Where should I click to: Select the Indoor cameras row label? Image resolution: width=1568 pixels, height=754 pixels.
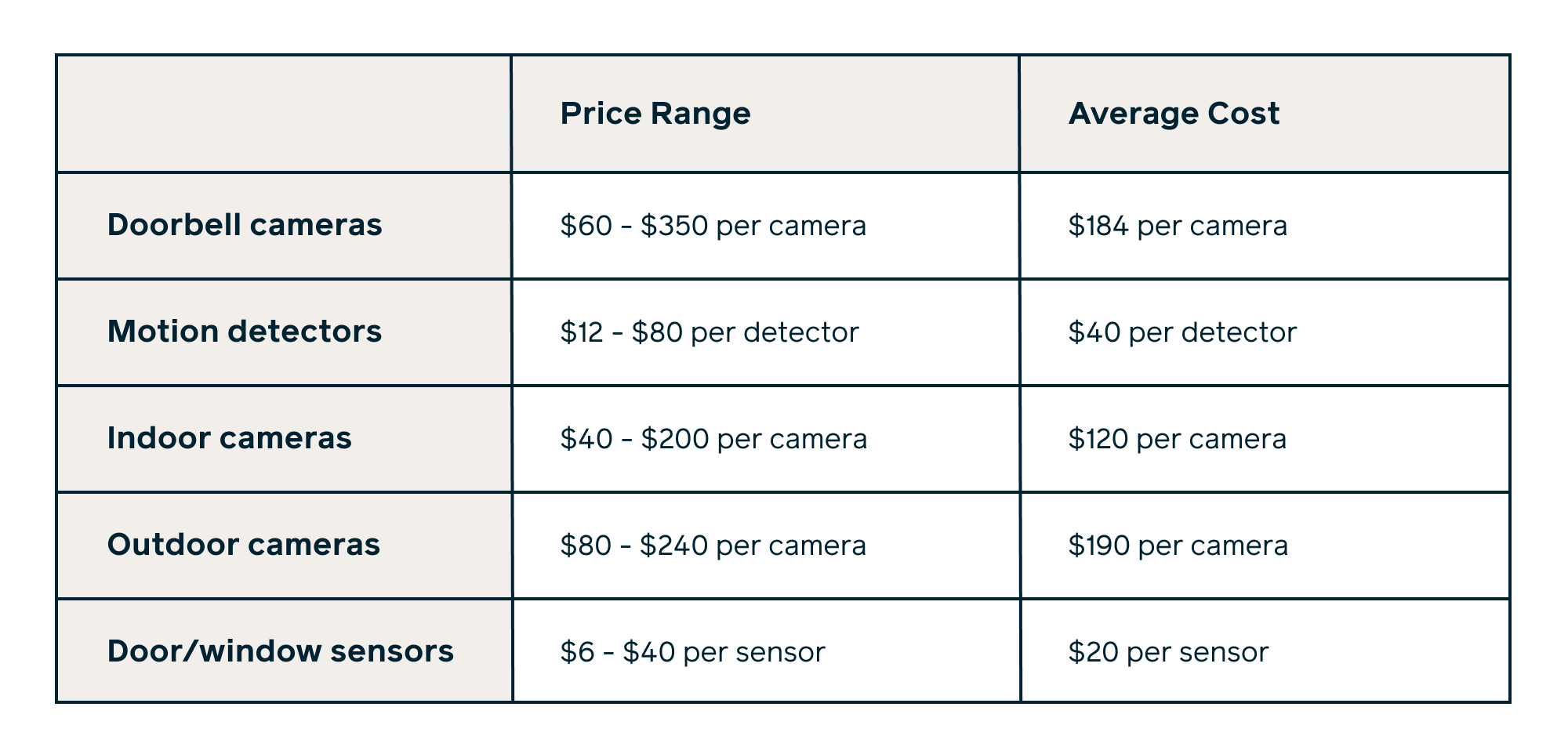coord(230,439)
